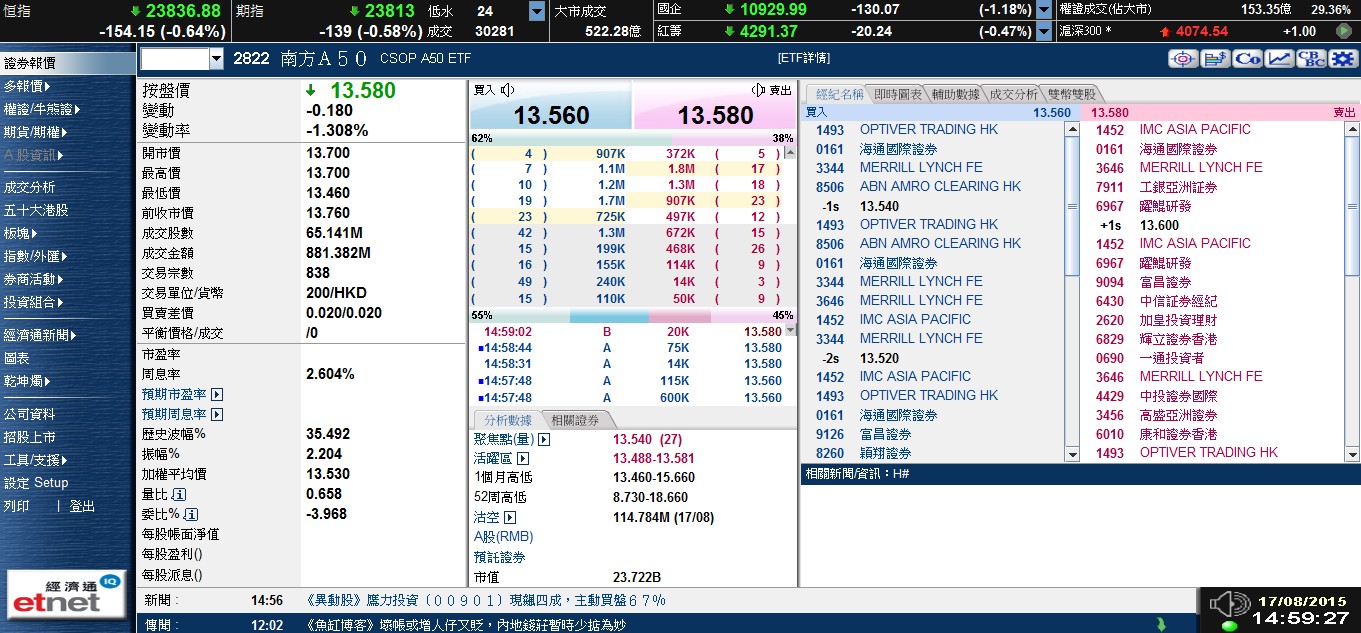1361x633 pixels.
Task: Click arrow box next to 沽空
Action: (510, 518)
